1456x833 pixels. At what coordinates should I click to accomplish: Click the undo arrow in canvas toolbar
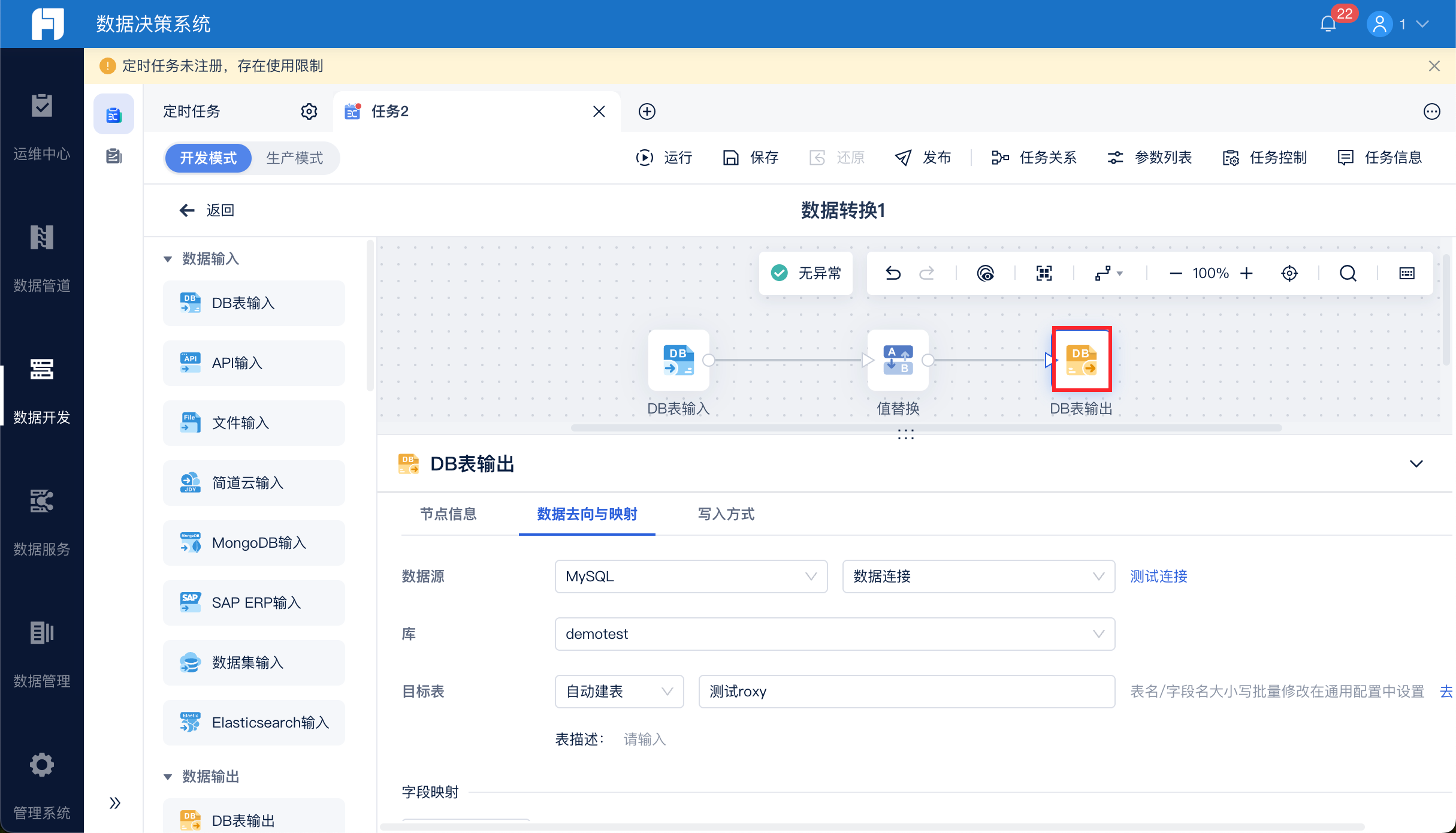pyautogui.click(x=893, y=273)
